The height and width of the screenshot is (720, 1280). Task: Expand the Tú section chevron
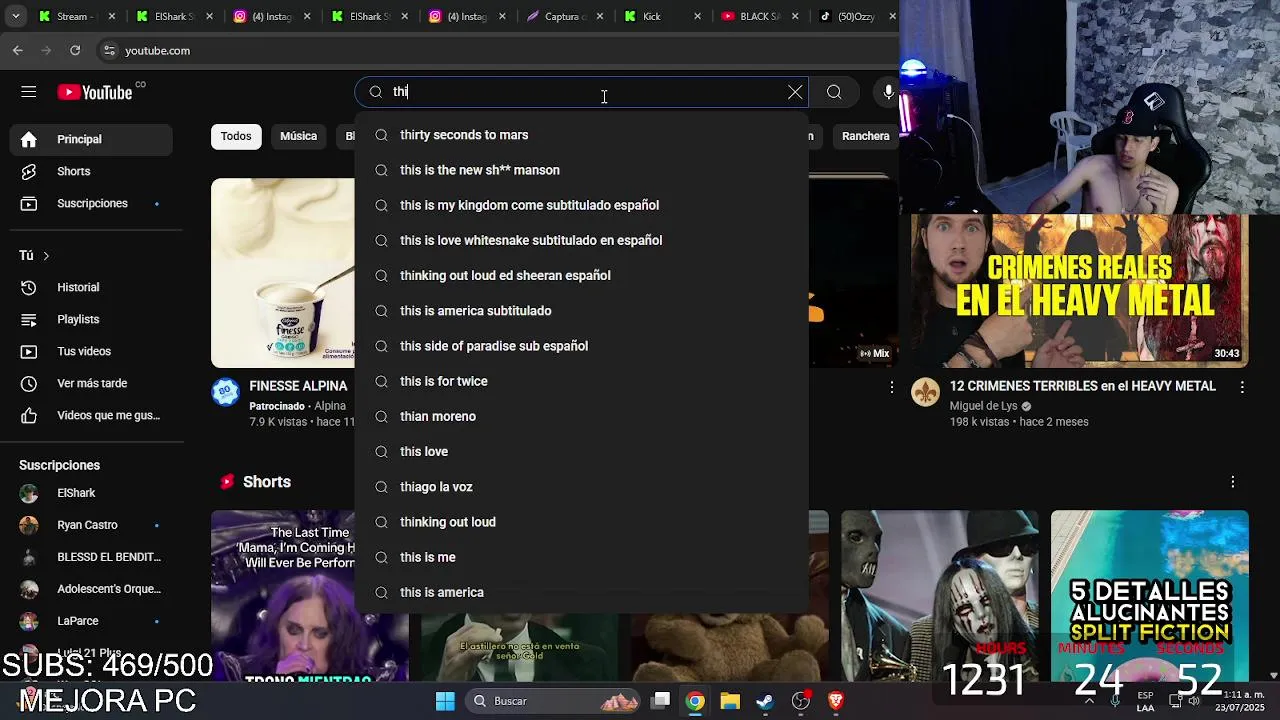tap(45, 256)
